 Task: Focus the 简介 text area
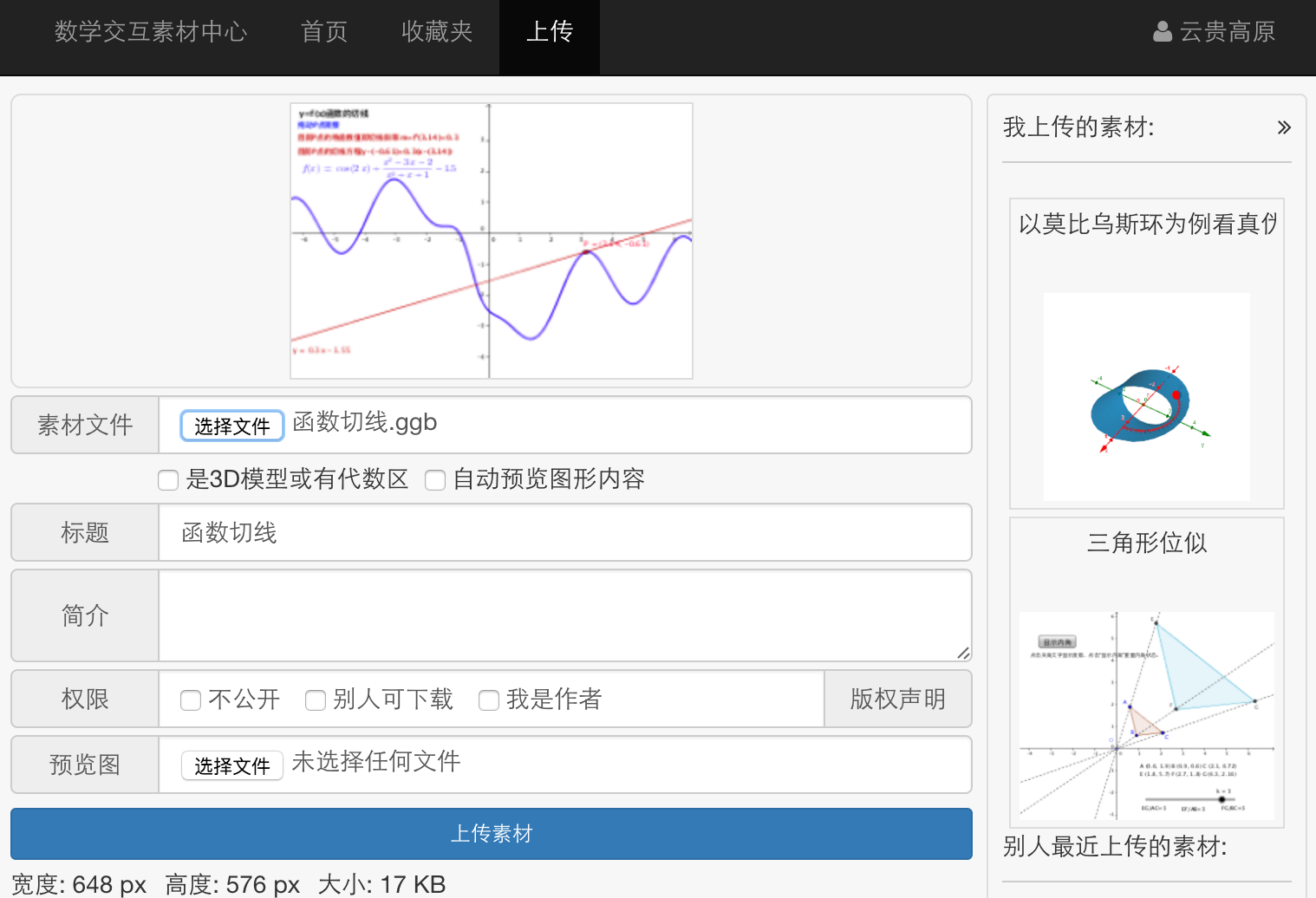tap(564, 615)
